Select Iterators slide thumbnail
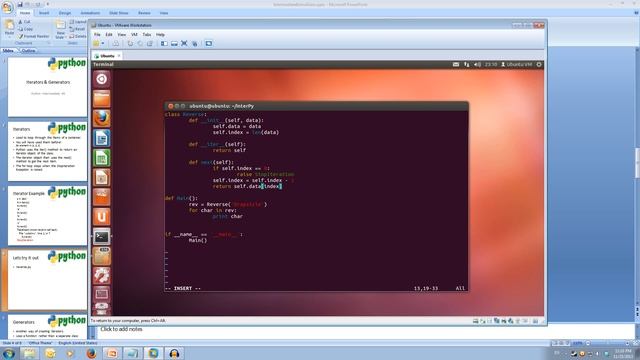Viewport: 640px width, 360px height. coord(47,151)
